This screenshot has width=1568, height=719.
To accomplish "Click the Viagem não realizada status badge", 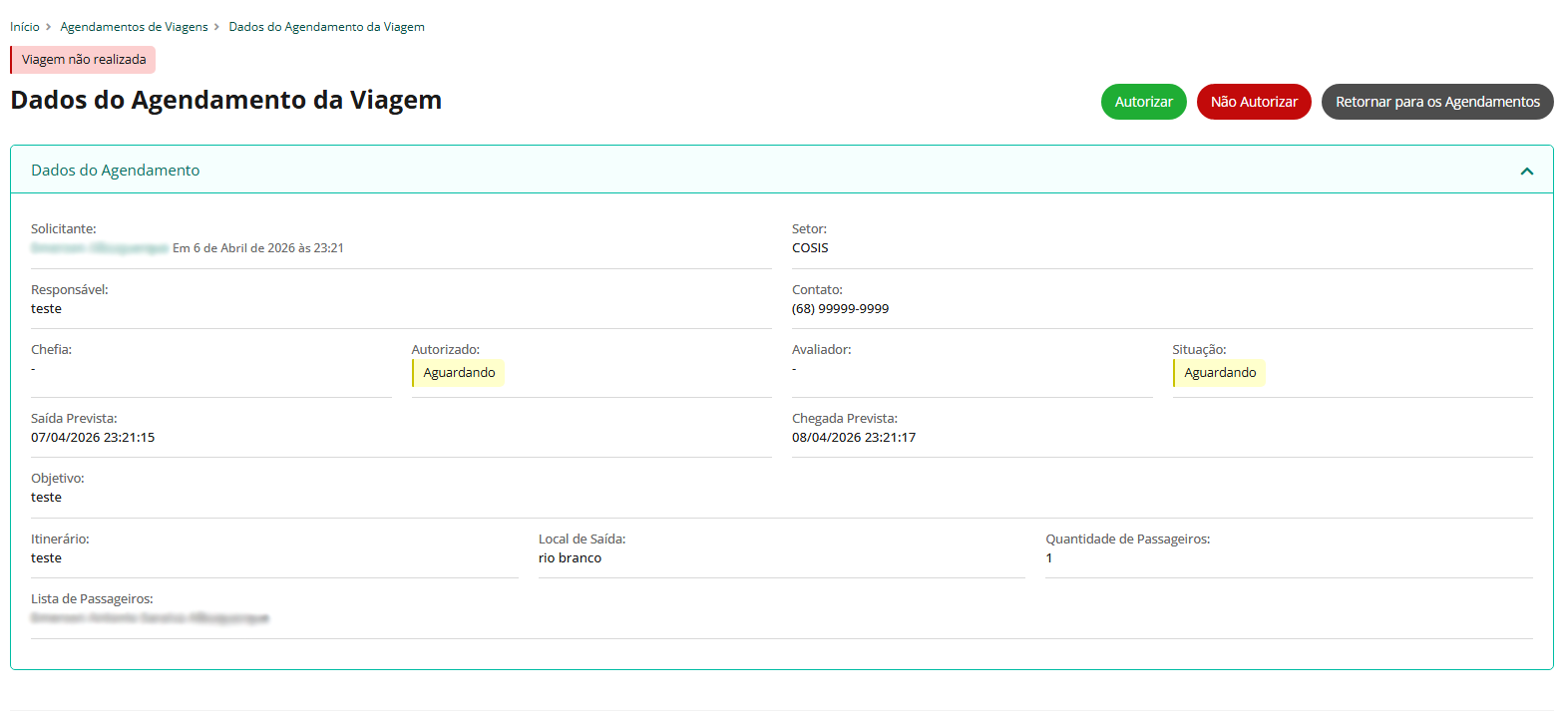I will click(84, 60).
